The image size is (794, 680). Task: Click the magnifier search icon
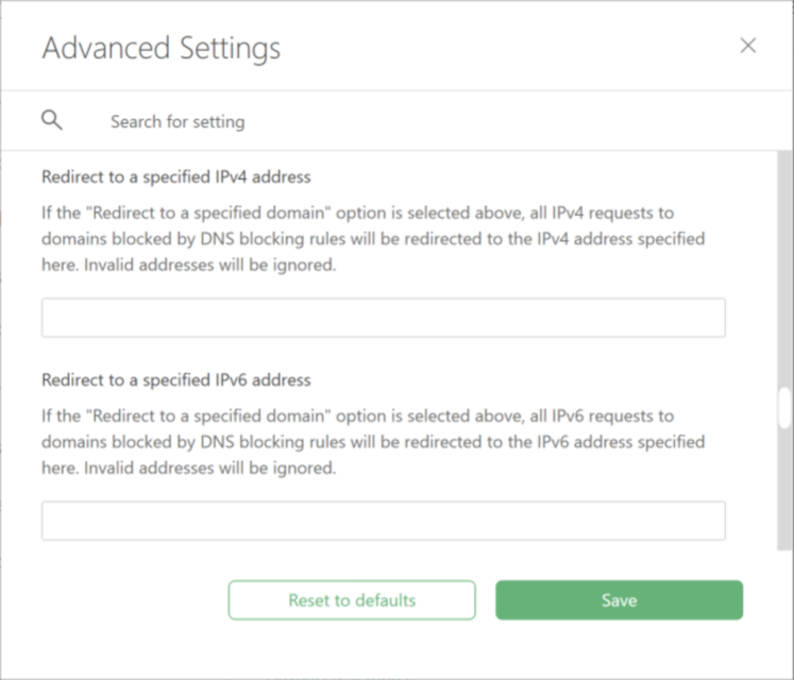(x=52, y=121)
